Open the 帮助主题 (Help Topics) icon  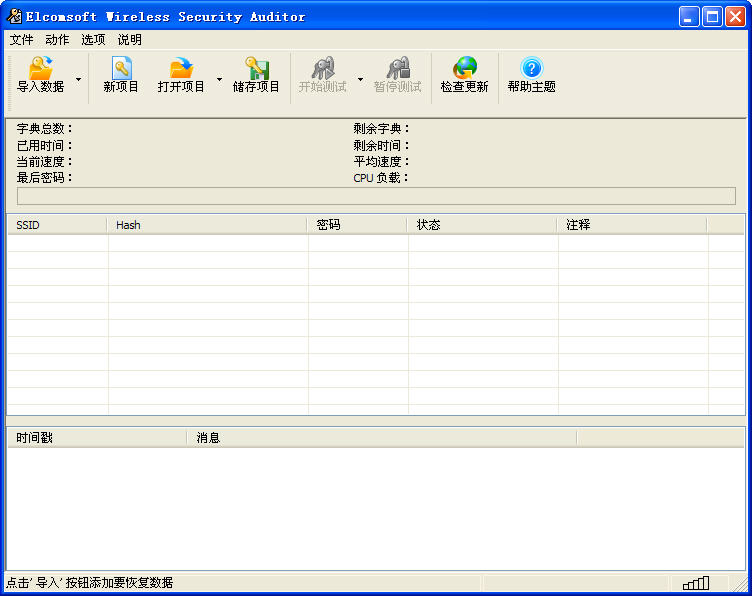[x=531, y=68]
